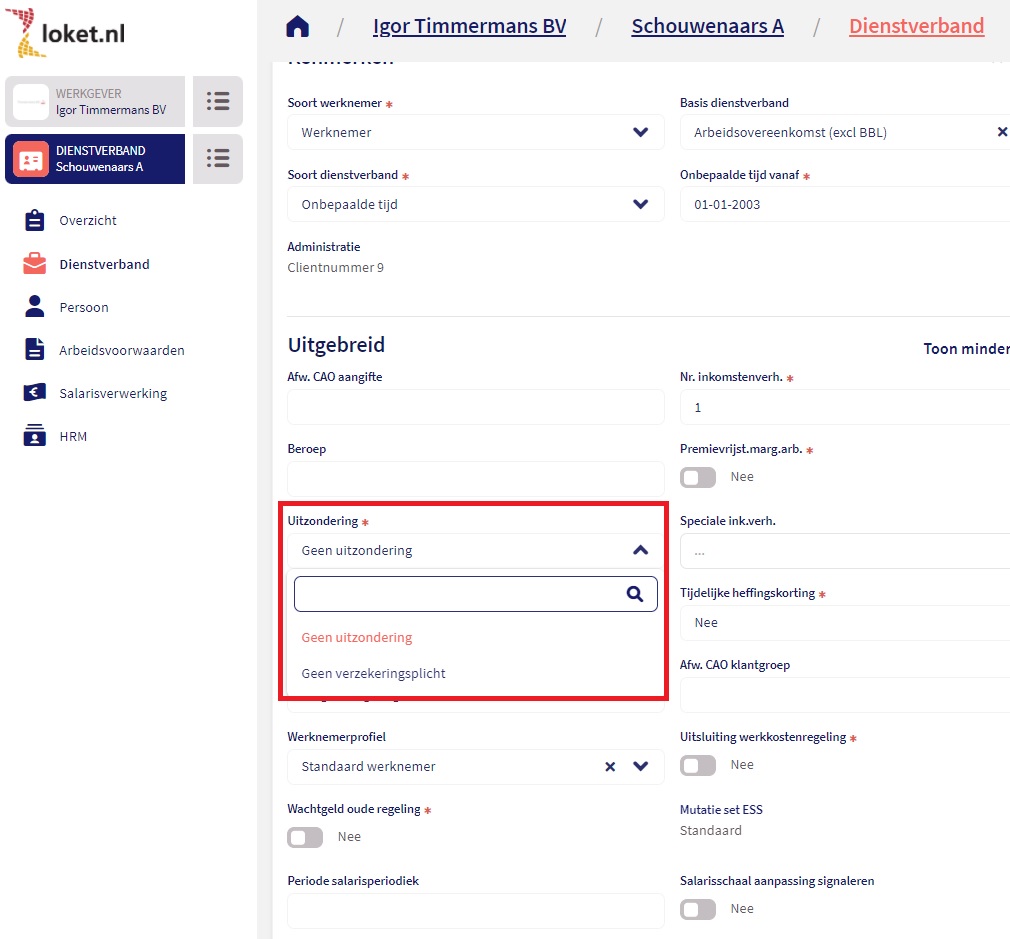Screen dimensions: 1010x939
Task: Open Salarisverwerking from the sidebar
Action: coord(112,394)
